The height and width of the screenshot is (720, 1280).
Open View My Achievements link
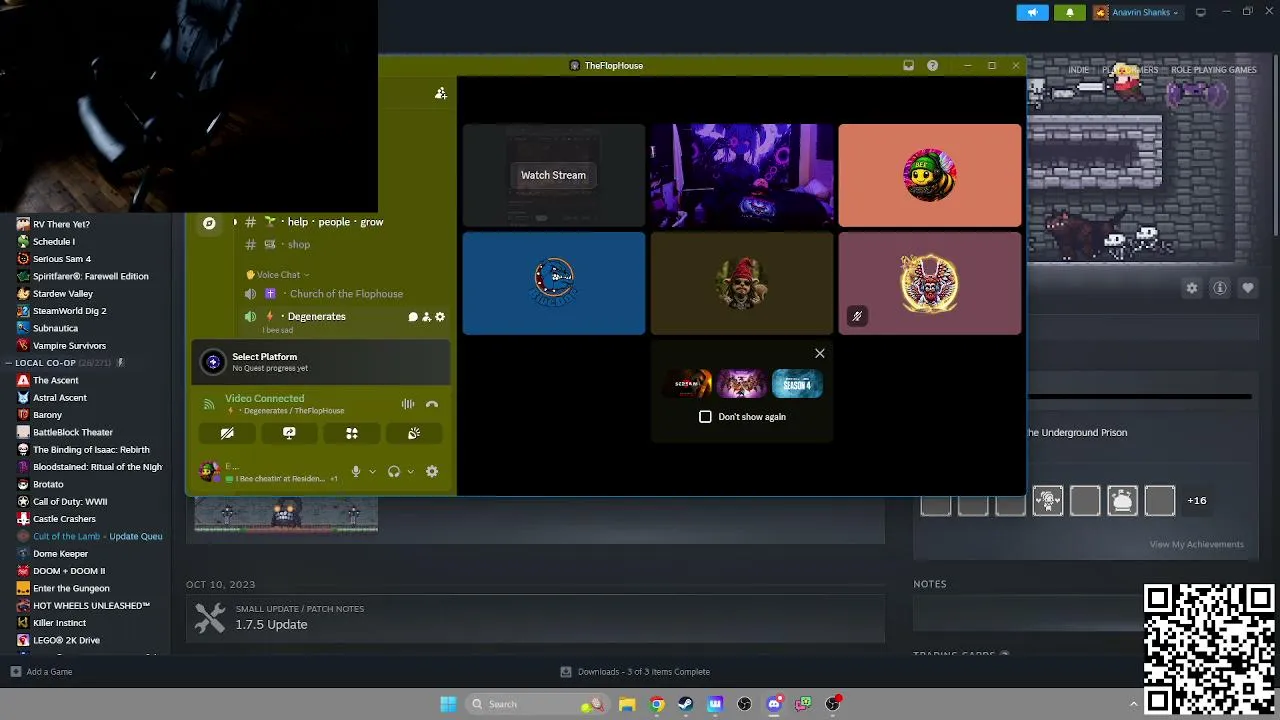[1196, 545]
